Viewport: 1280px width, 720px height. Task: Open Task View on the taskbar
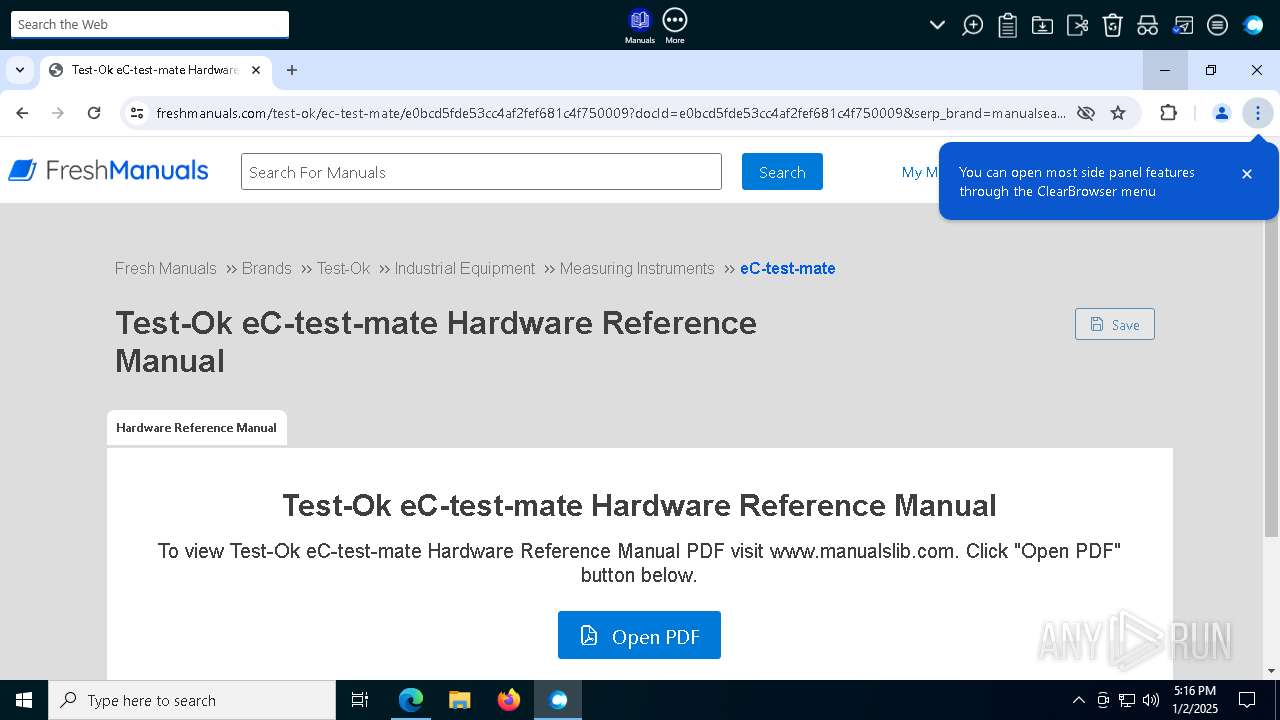[360, 700]
